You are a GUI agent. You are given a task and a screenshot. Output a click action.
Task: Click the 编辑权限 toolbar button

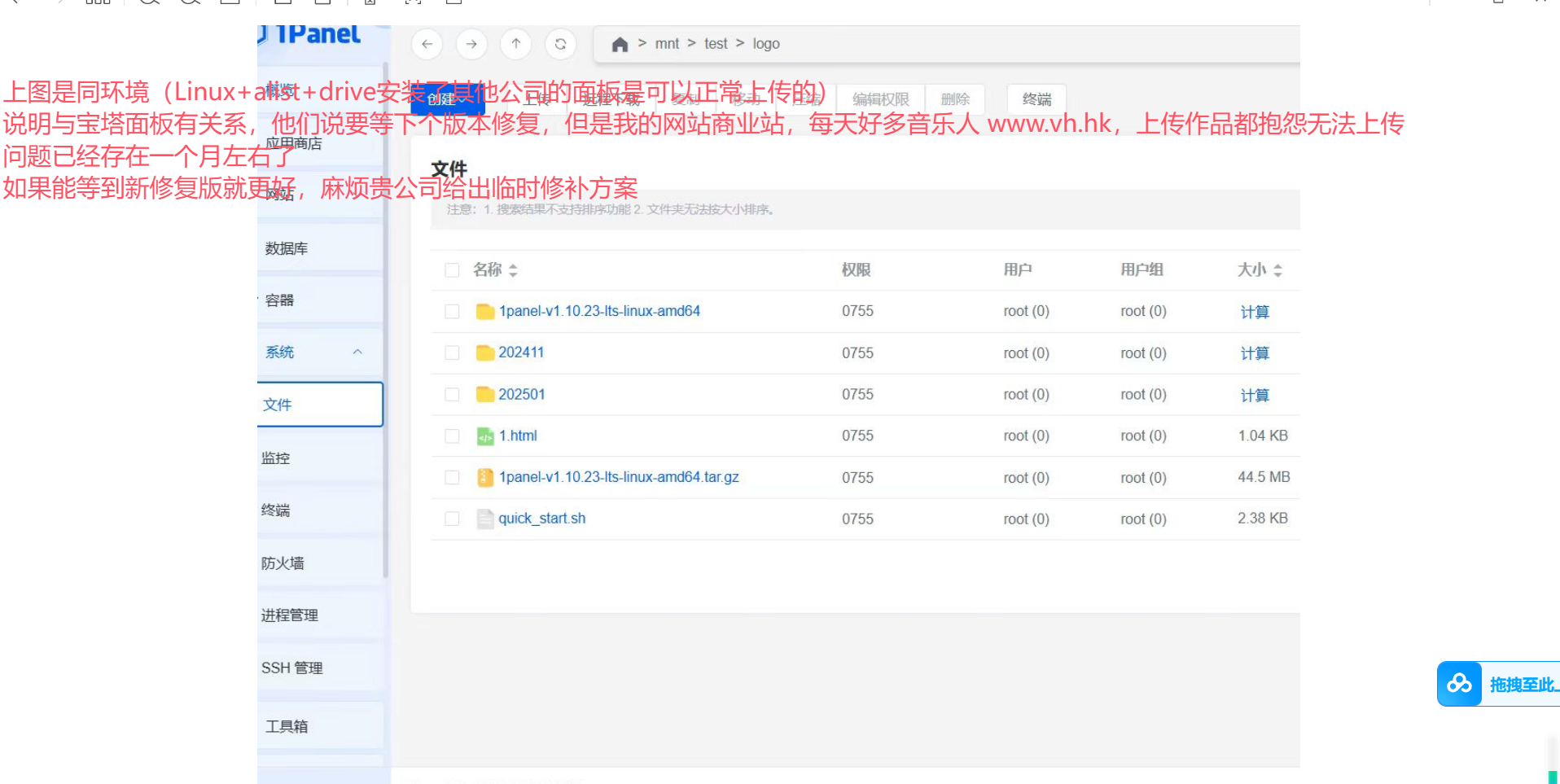(x=881, y=99)
